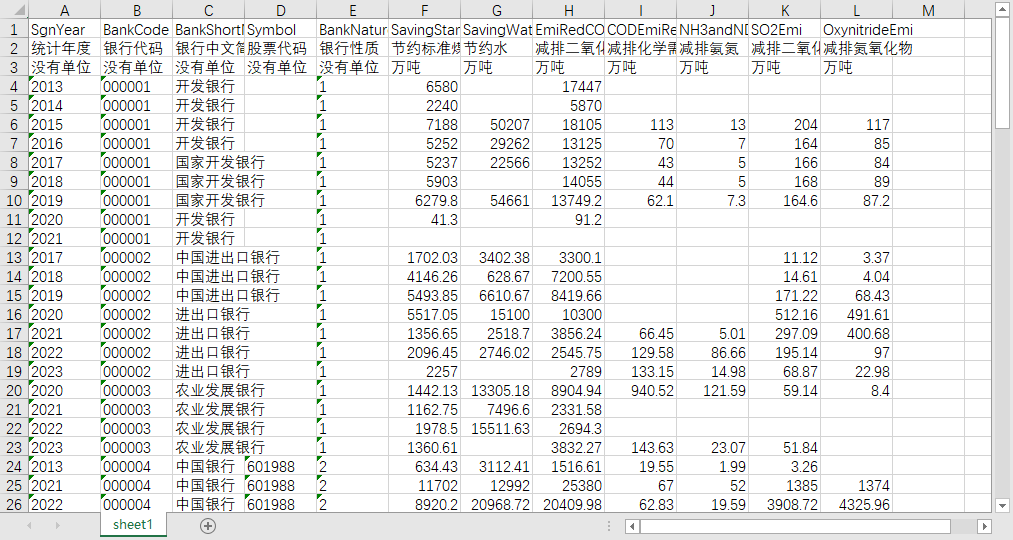Select cell with value 15511.63
This screenshot has width=1013, height=540.
(497, 429)
